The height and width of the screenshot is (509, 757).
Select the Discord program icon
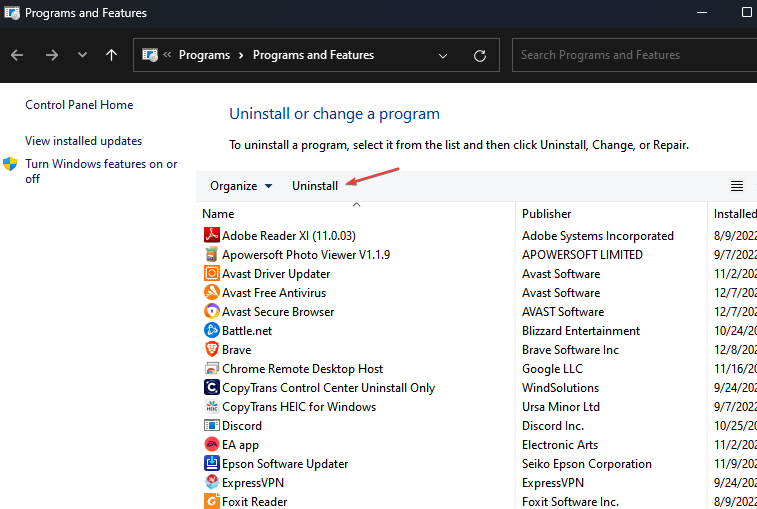[211, 425]
